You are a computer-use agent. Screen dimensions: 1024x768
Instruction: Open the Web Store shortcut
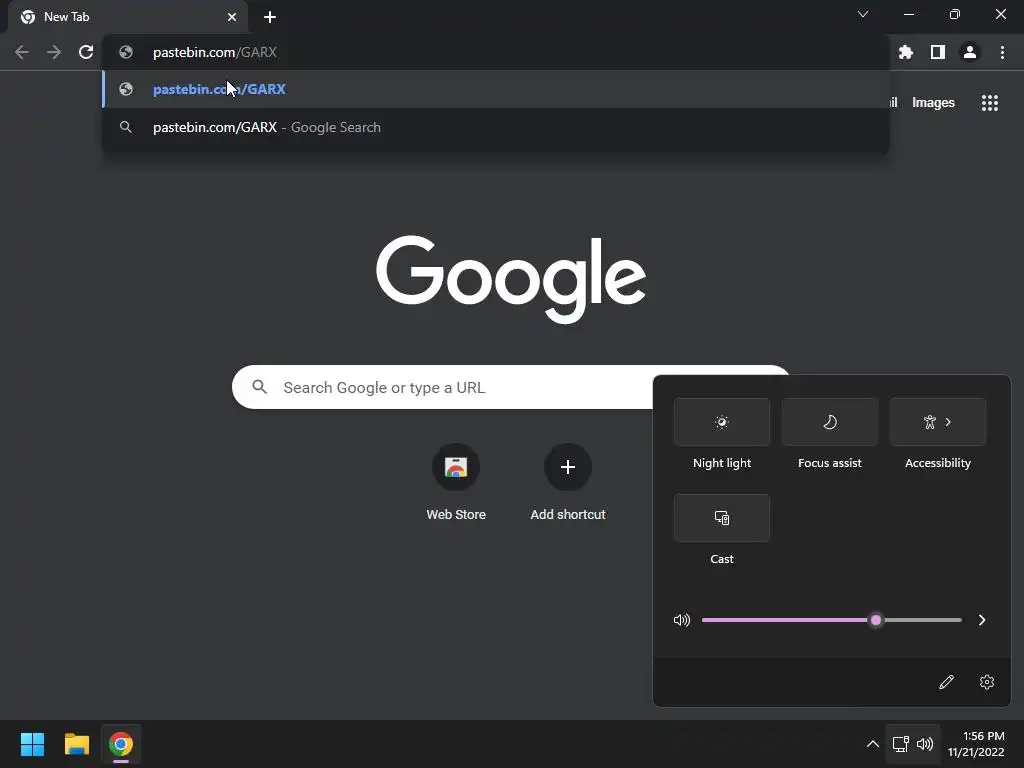pos(456,483)
